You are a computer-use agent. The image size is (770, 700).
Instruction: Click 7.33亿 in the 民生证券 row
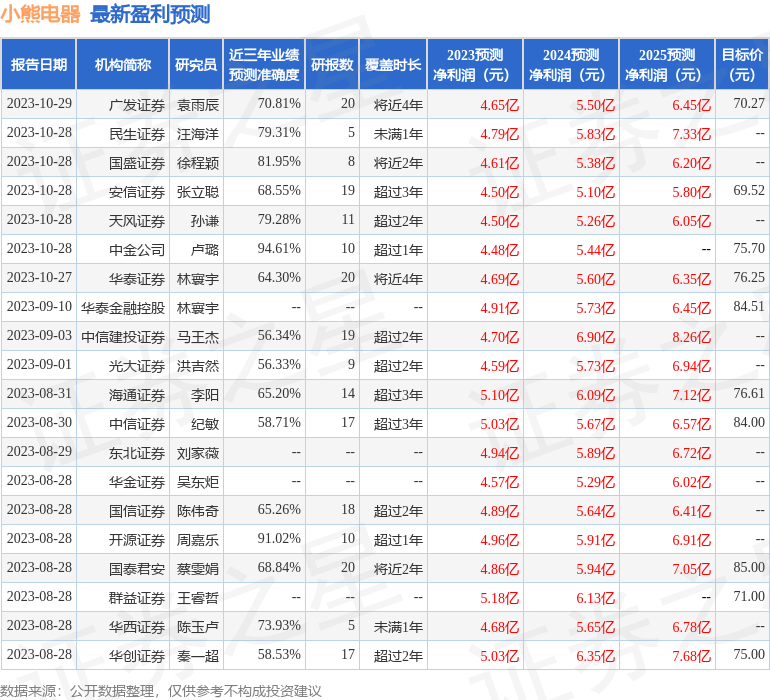pyautogui.click(x=691, y=134)
